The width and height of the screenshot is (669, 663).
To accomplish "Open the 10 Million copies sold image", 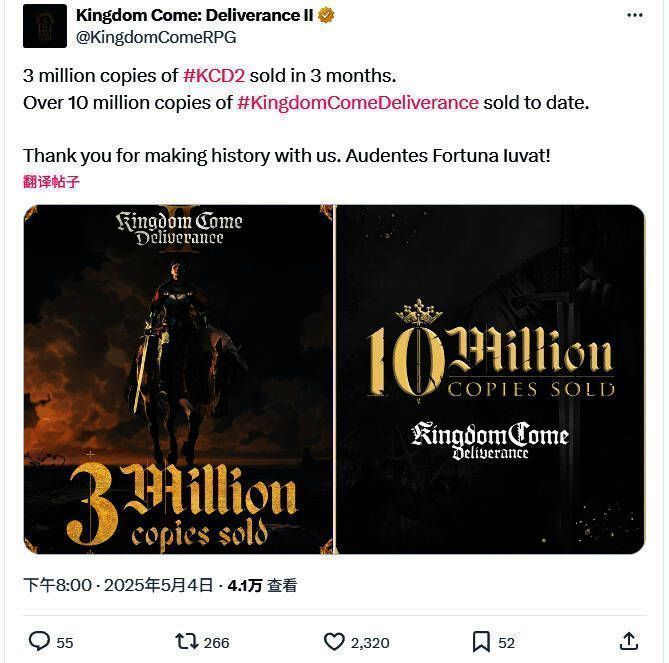I will [490, 379].
